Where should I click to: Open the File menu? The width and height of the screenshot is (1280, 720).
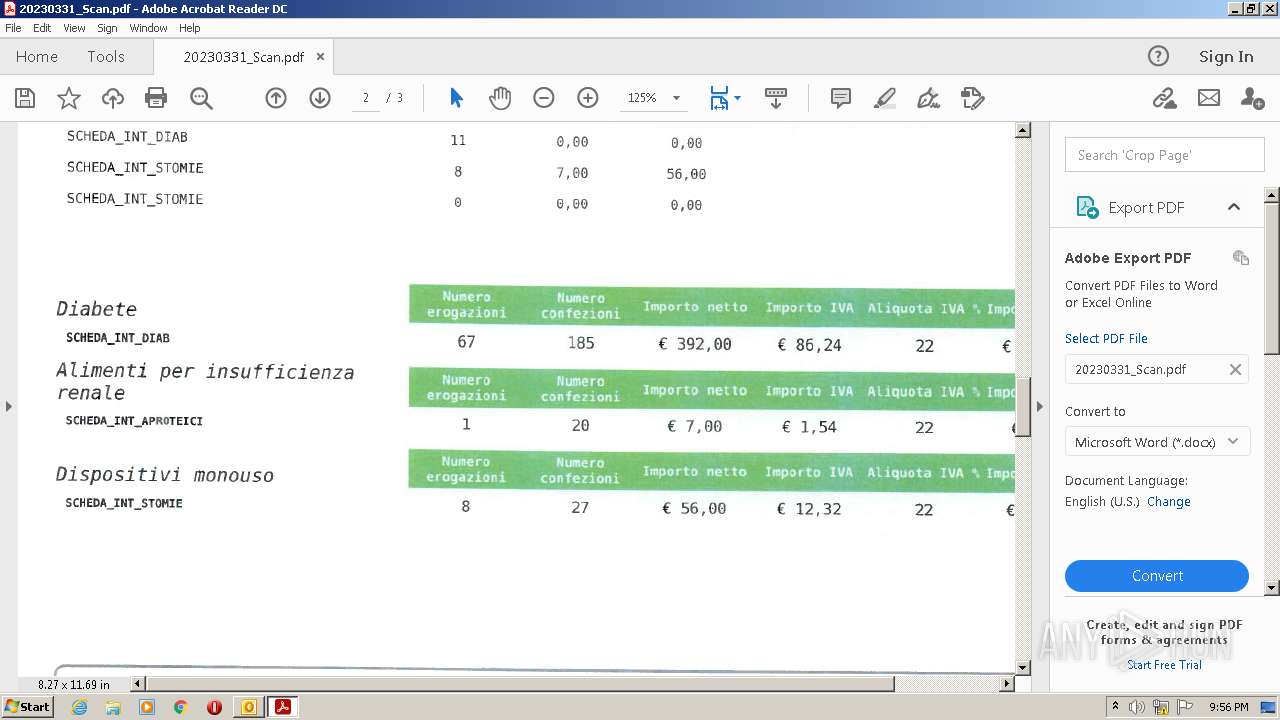tap(13, 28)
